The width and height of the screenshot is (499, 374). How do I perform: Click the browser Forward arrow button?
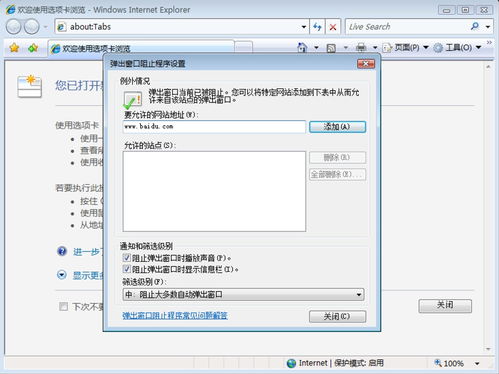(x=32, y=27)
